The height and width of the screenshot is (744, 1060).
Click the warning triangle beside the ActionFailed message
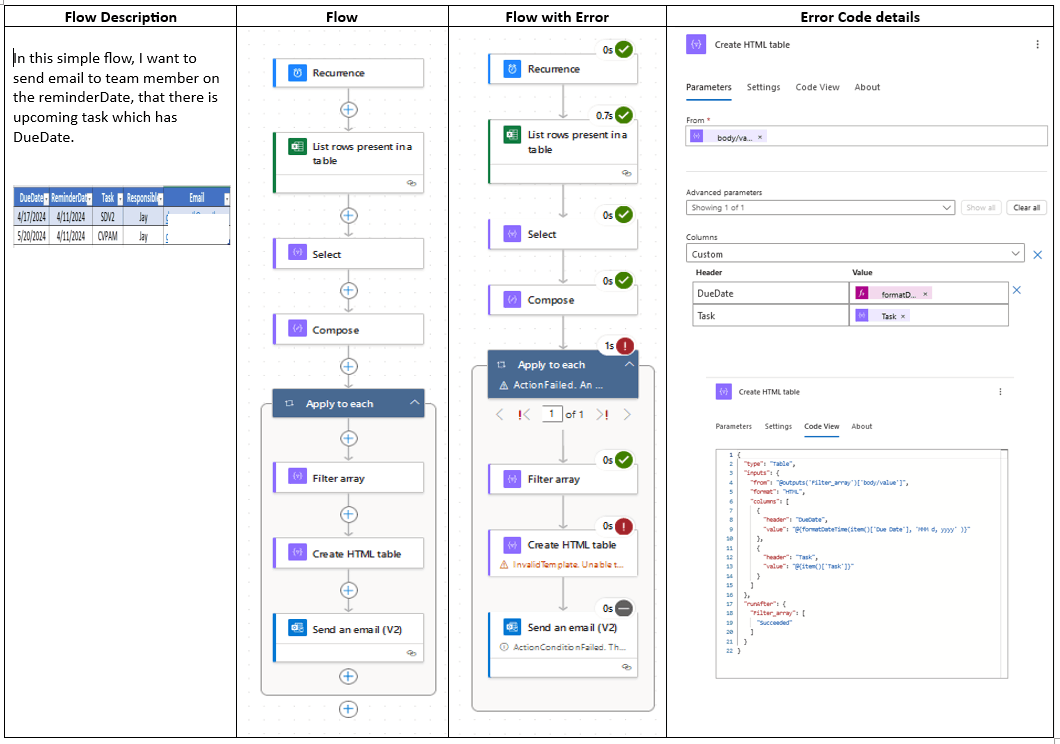[503, 385]
